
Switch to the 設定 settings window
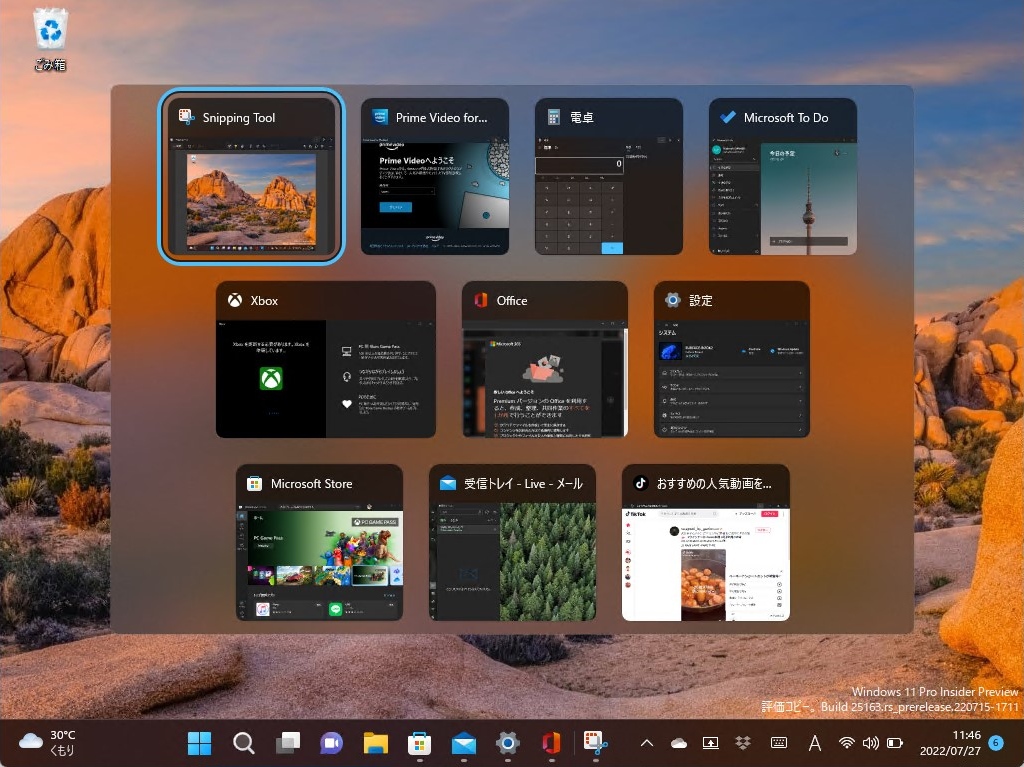(731, 359)
